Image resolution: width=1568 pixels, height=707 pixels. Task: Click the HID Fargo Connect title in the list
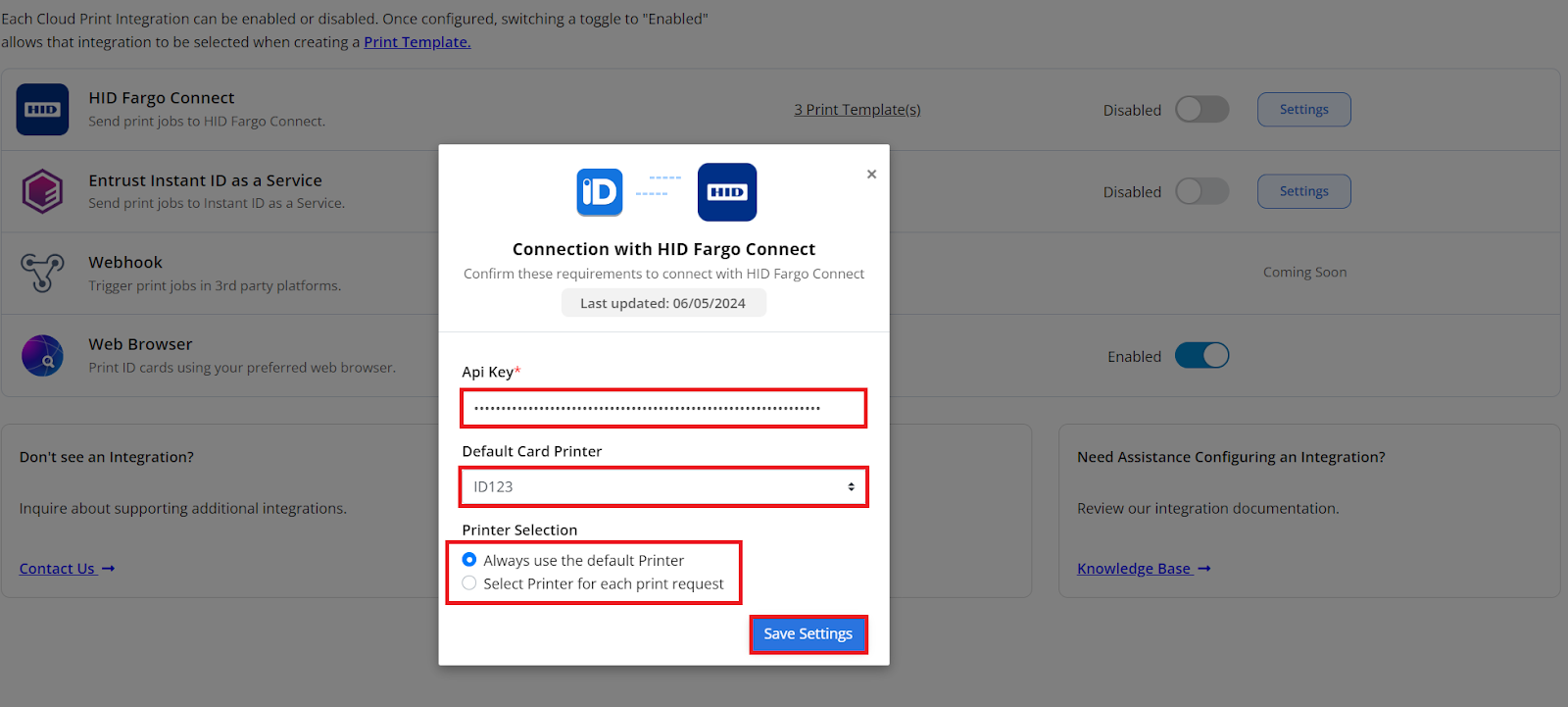point(162,98)
